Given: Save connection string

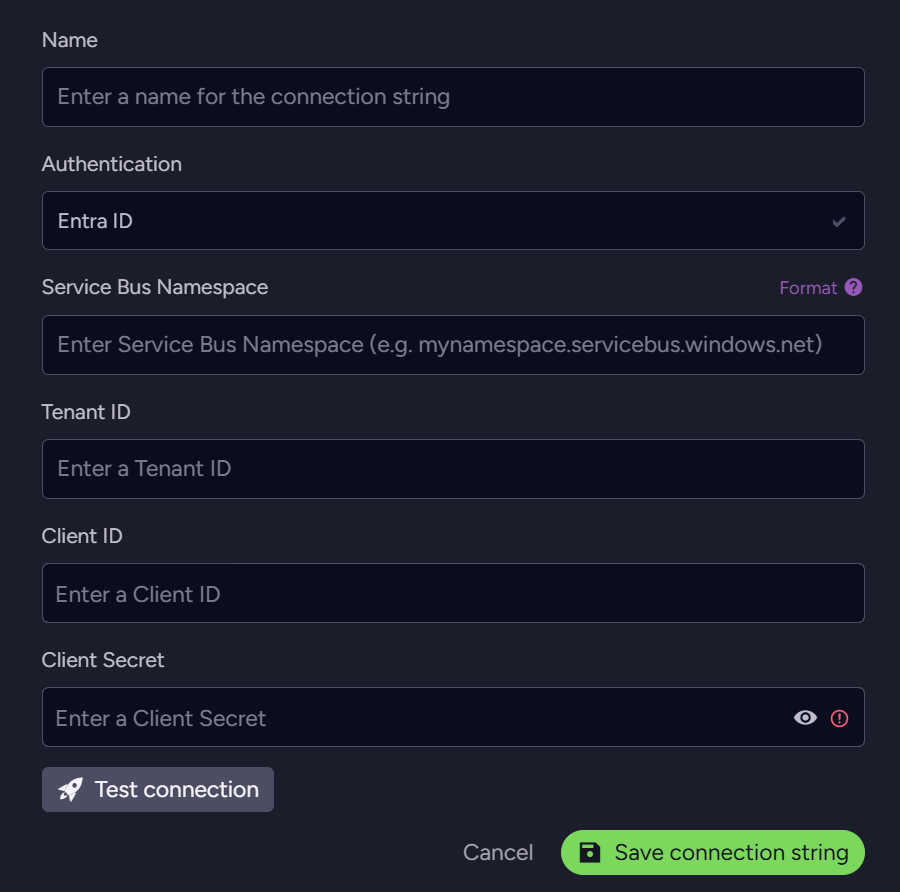Looking at the screenshot, I should coord(712,852).
